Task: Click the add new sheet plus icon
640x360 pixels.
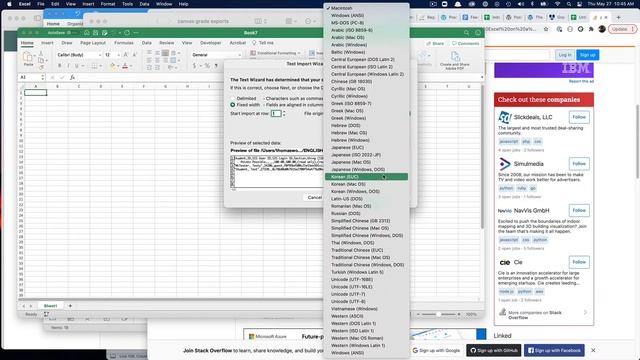Action: tap(70, 306)
